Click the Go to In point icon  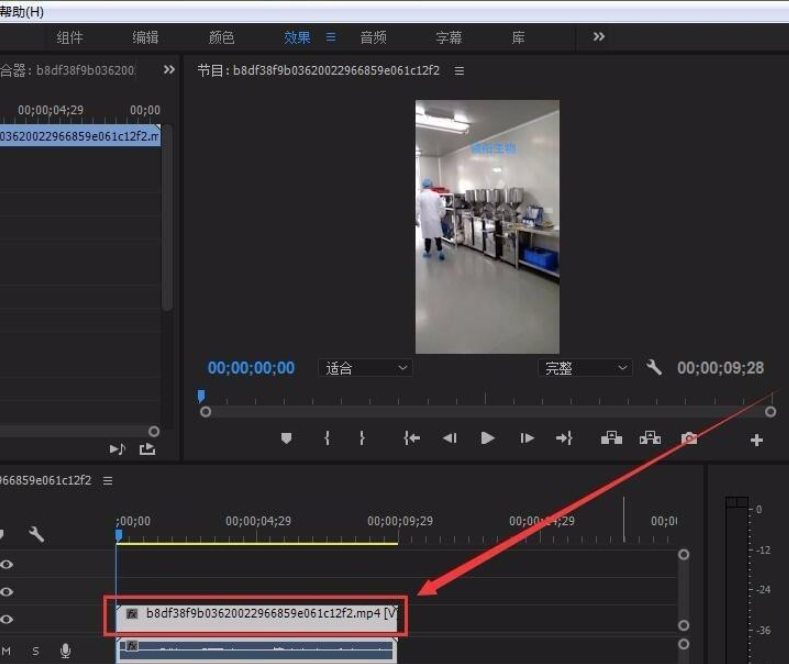[411, 438]
